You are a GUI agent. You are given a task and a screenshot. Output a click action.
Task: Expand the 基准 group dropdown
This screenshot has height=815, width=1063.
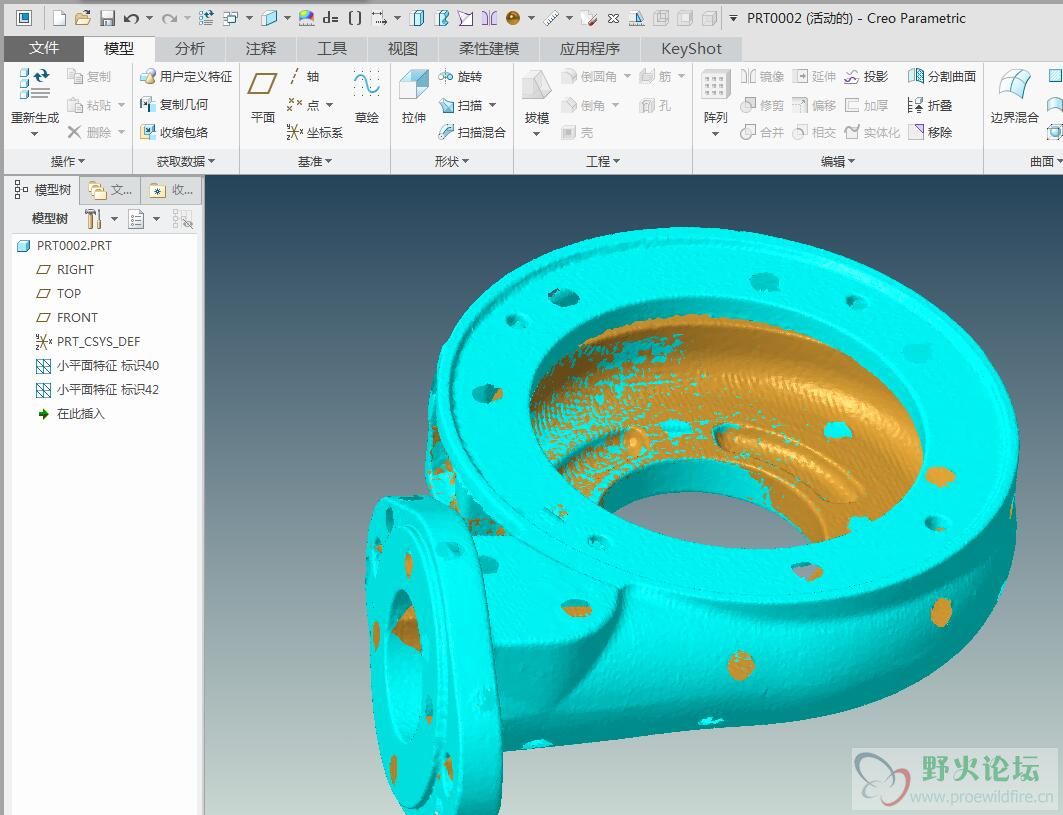coord(315,161)
